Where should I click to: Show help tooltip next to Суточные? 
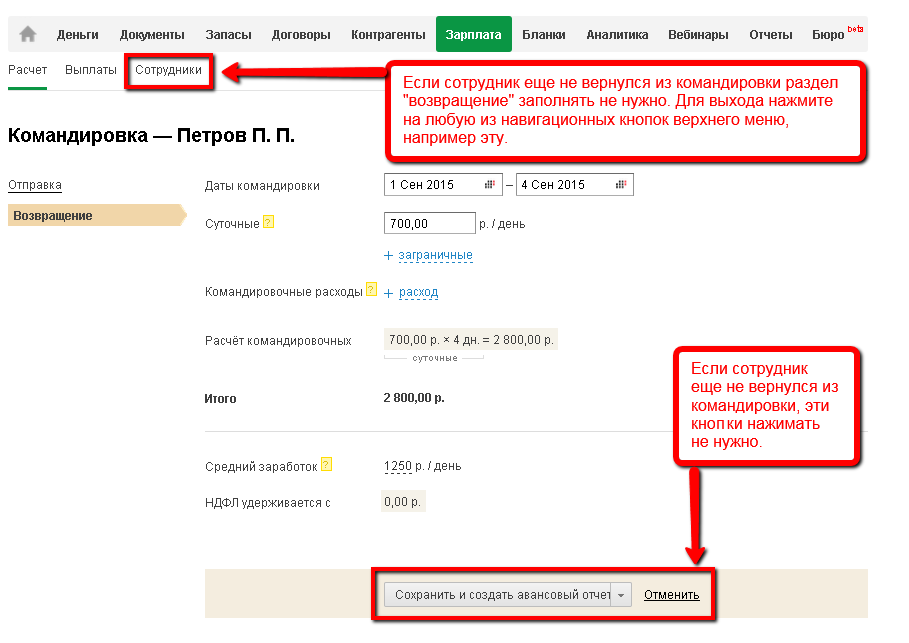pyautogui.click(x=268, y=222)
